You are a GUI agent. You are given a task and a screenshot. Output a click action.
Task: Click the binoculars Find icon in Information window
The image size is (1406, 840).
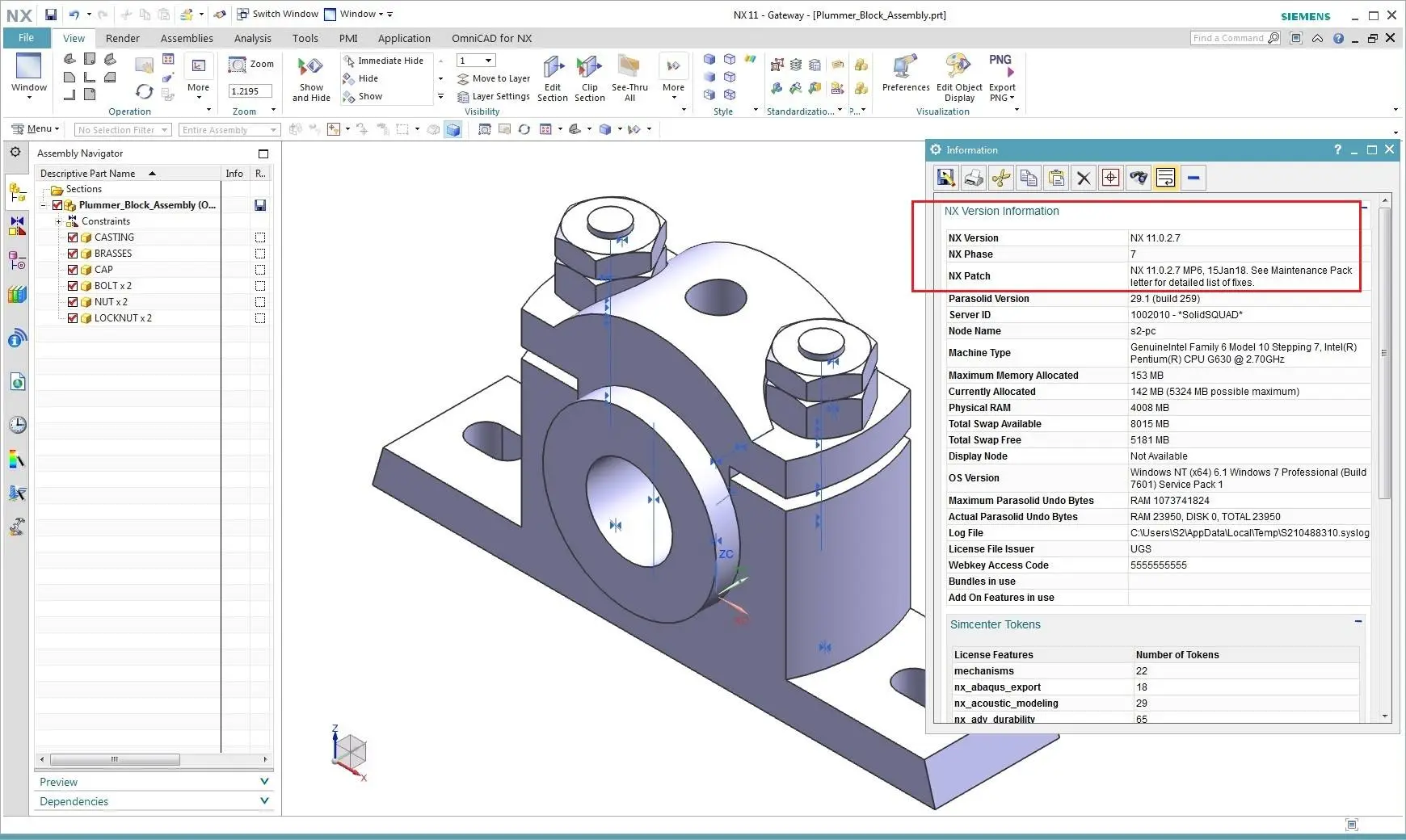tap(1139, 178)
